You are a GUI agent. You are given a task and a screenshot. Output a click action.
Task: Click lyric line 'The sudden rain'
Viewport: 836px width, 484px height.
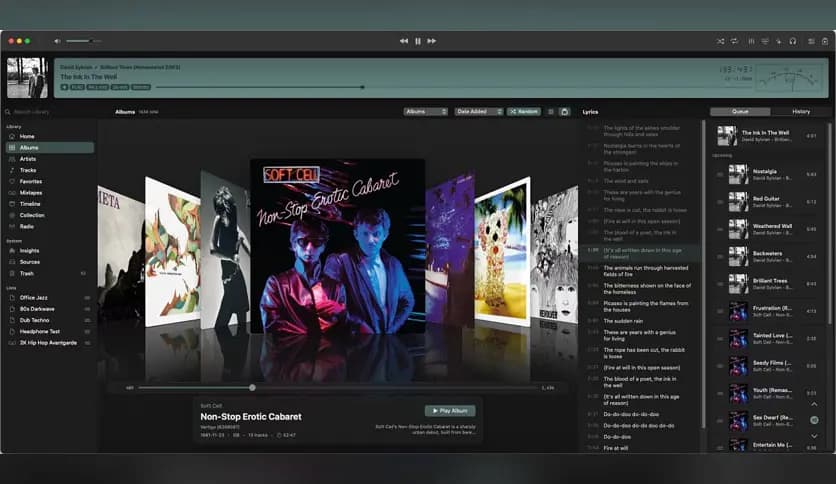point(623,321)
